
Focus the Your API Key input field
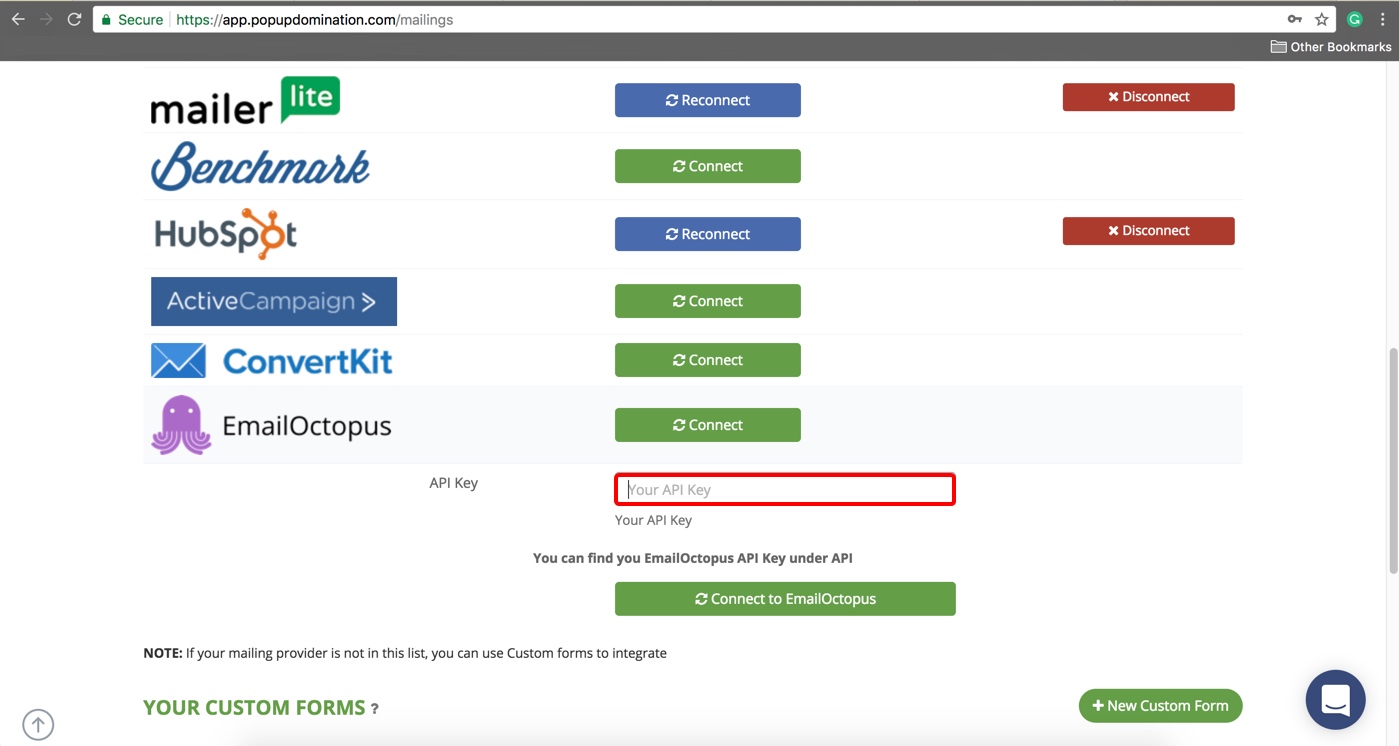[x=785, y=489]
